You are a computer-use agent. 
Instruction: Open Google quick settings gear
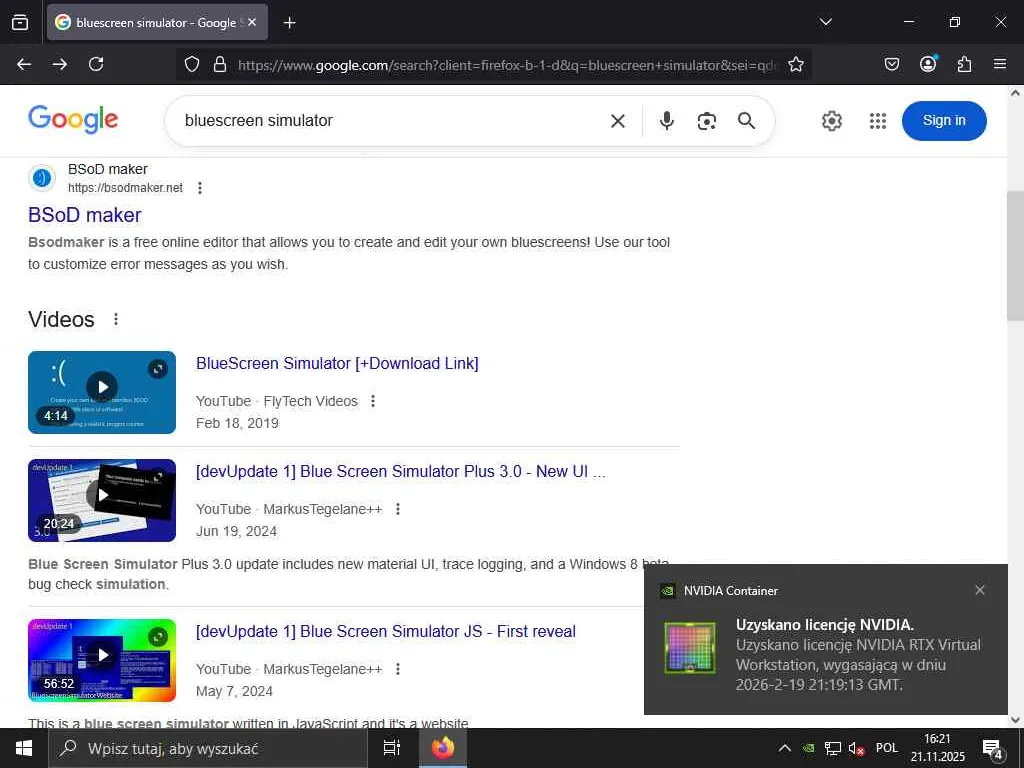[x=831, y=121]
